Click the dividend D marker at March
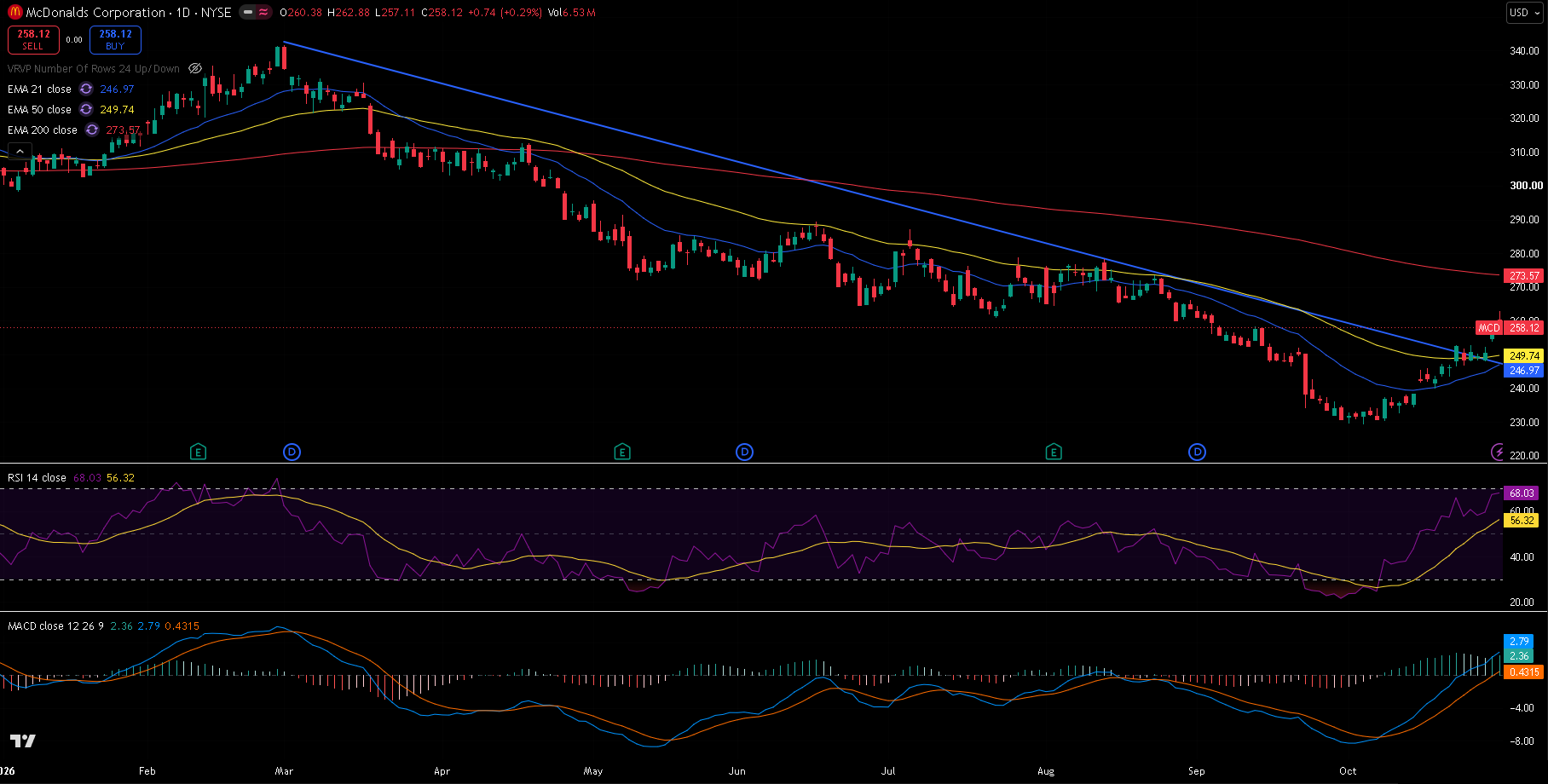 click(x=292, y=452)
